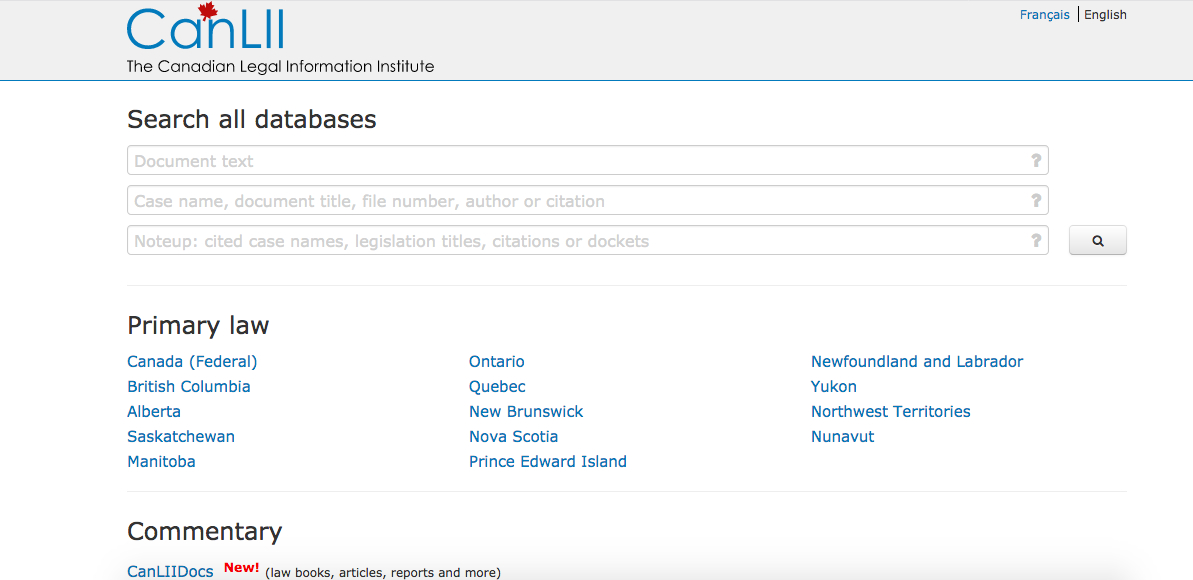
Task: Click the CanLII logo
Action: point(205,30)
